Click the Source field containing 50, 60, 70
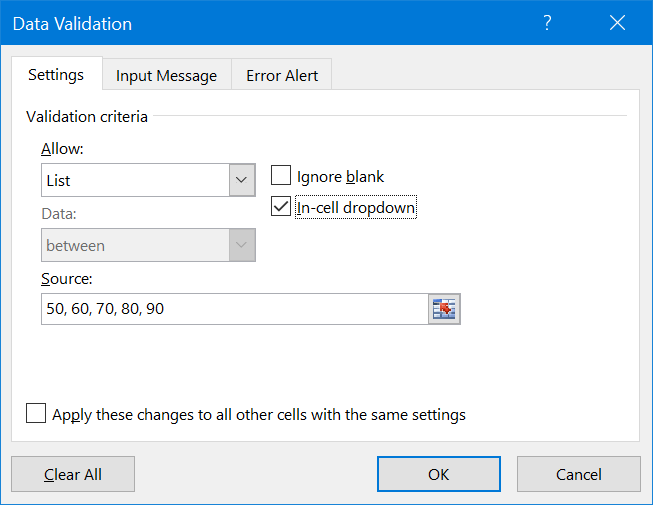The image size is (653, 505). [235, 309]
